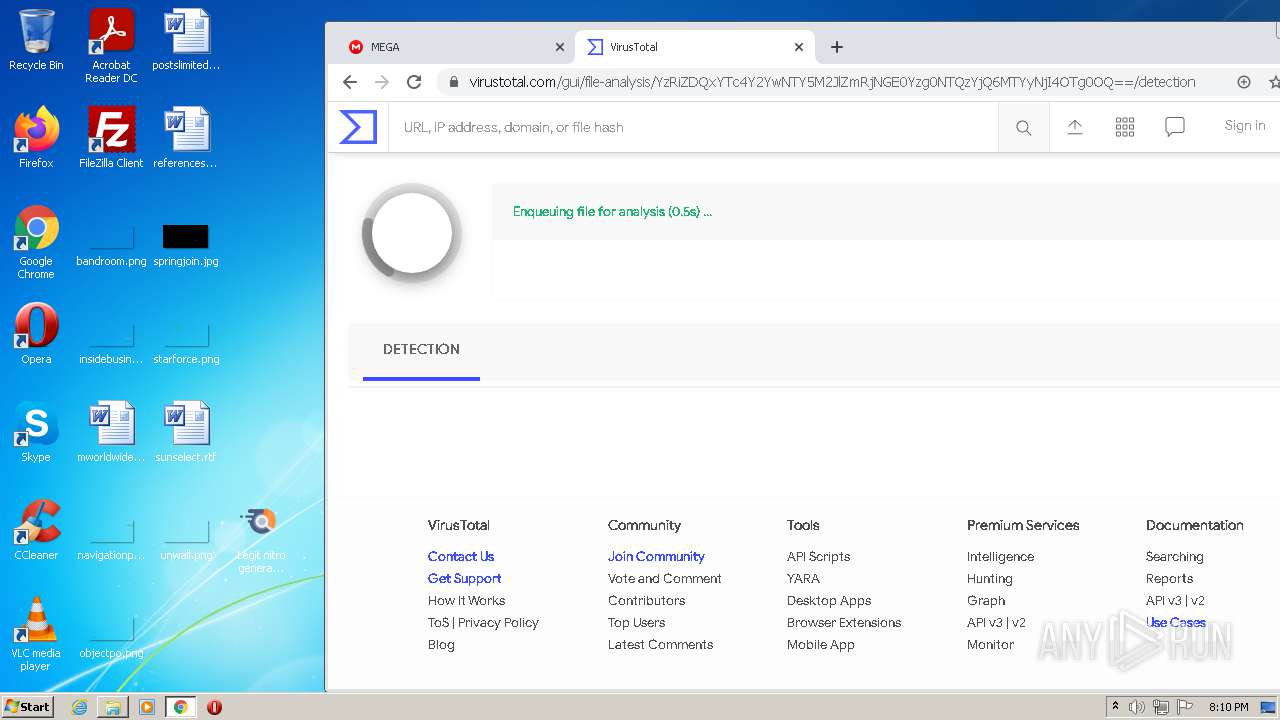Screen dimensions: 1280x720
Task: Click the volume icon in system tray
Action: [x=1137, y=707]
